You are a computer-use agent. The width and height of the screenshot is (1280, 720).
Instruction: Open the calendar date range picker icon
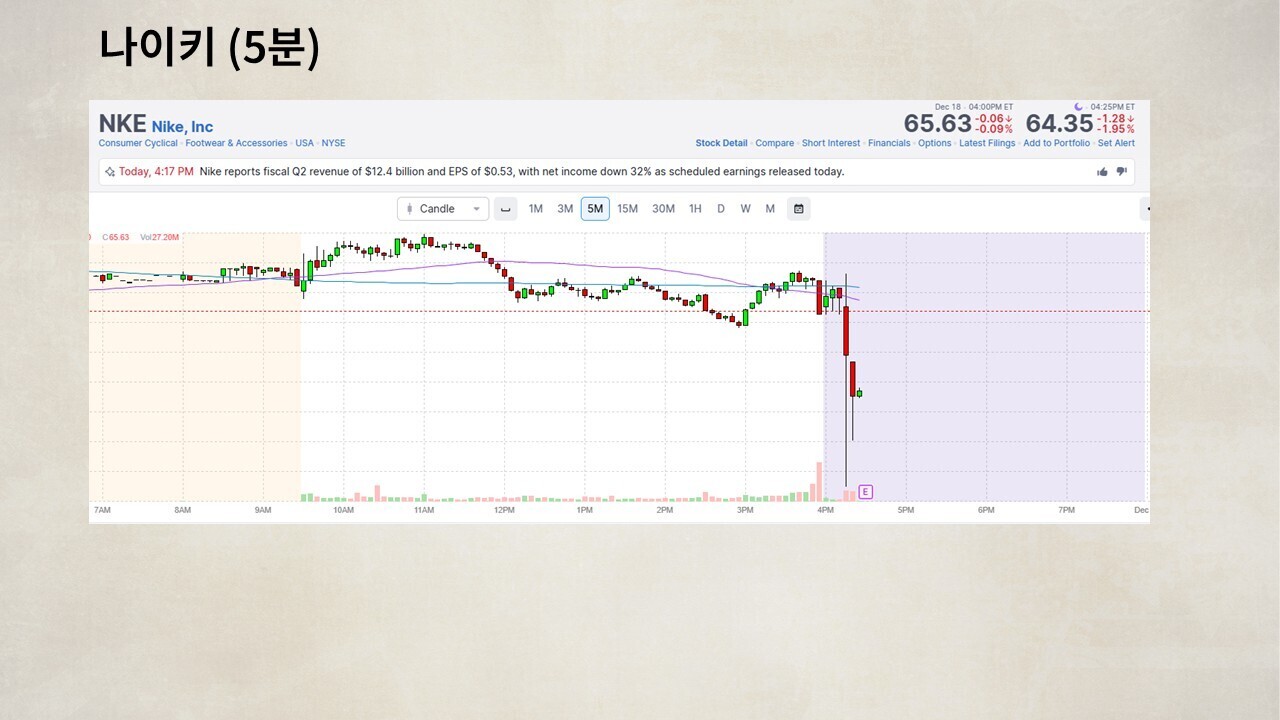pos(798,209)
